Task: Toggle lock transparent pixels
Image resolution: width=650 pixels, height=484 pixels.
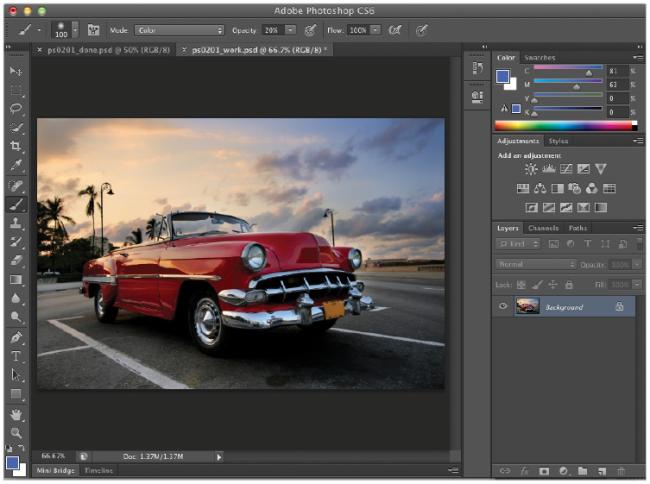Action: [x=521, y=285]
